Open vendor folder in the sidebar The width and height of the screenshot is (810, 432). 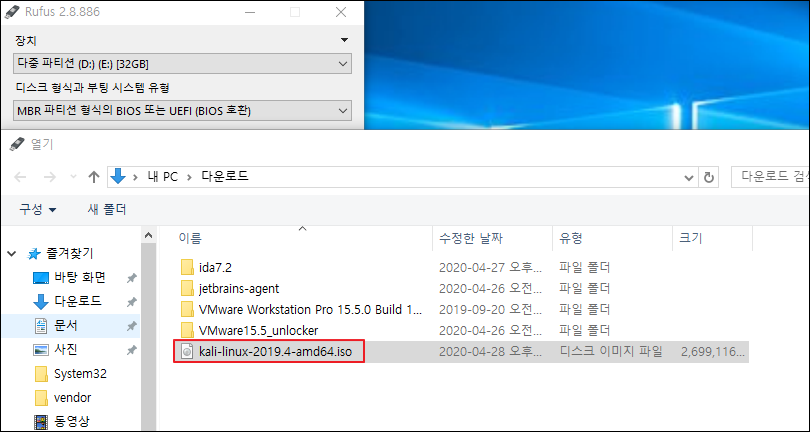click(72, 398)
